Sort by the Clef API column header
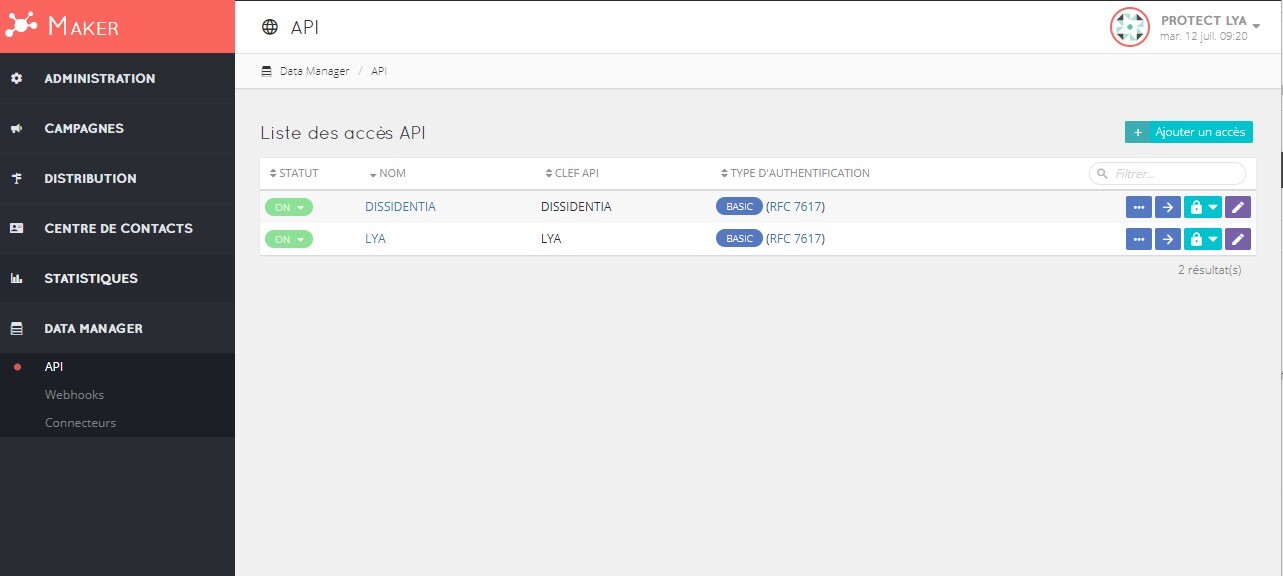Image resolution: width=1283 pixels, height=576 pixels. (572, 173)
